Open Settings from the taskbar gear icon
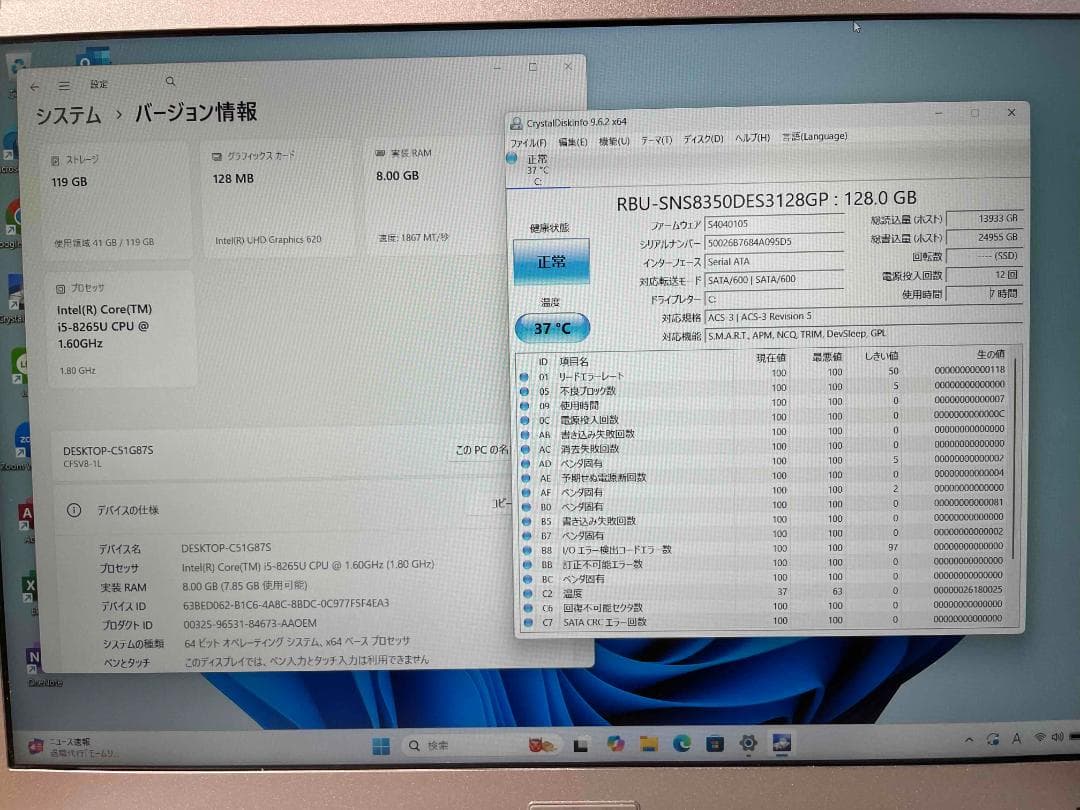The width and height of the screenshot is (1080, 810). tap(747, 744)
